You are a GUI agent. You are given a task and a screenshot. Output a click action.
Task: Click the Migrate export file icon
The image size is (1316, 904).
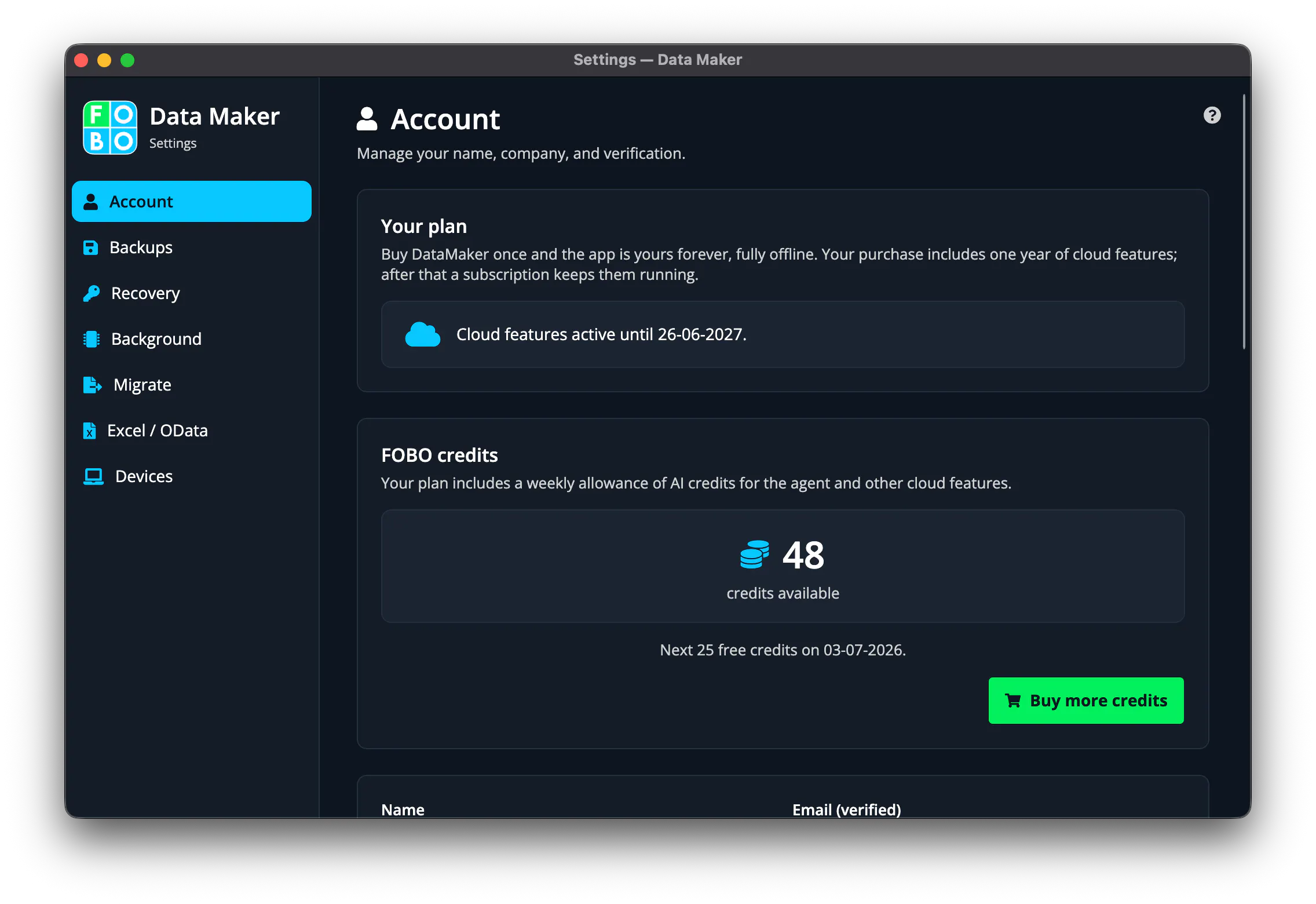tap(93, 385)
